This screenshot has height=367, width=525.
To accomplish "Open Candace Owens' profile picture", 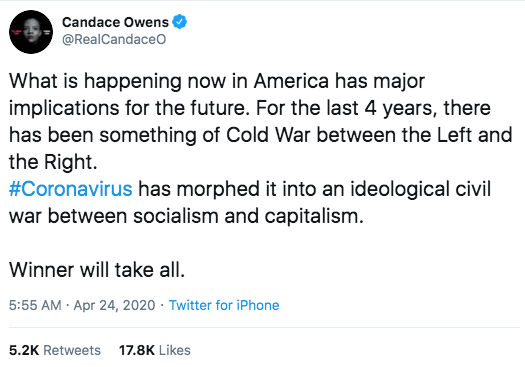I will pos(31,32).
